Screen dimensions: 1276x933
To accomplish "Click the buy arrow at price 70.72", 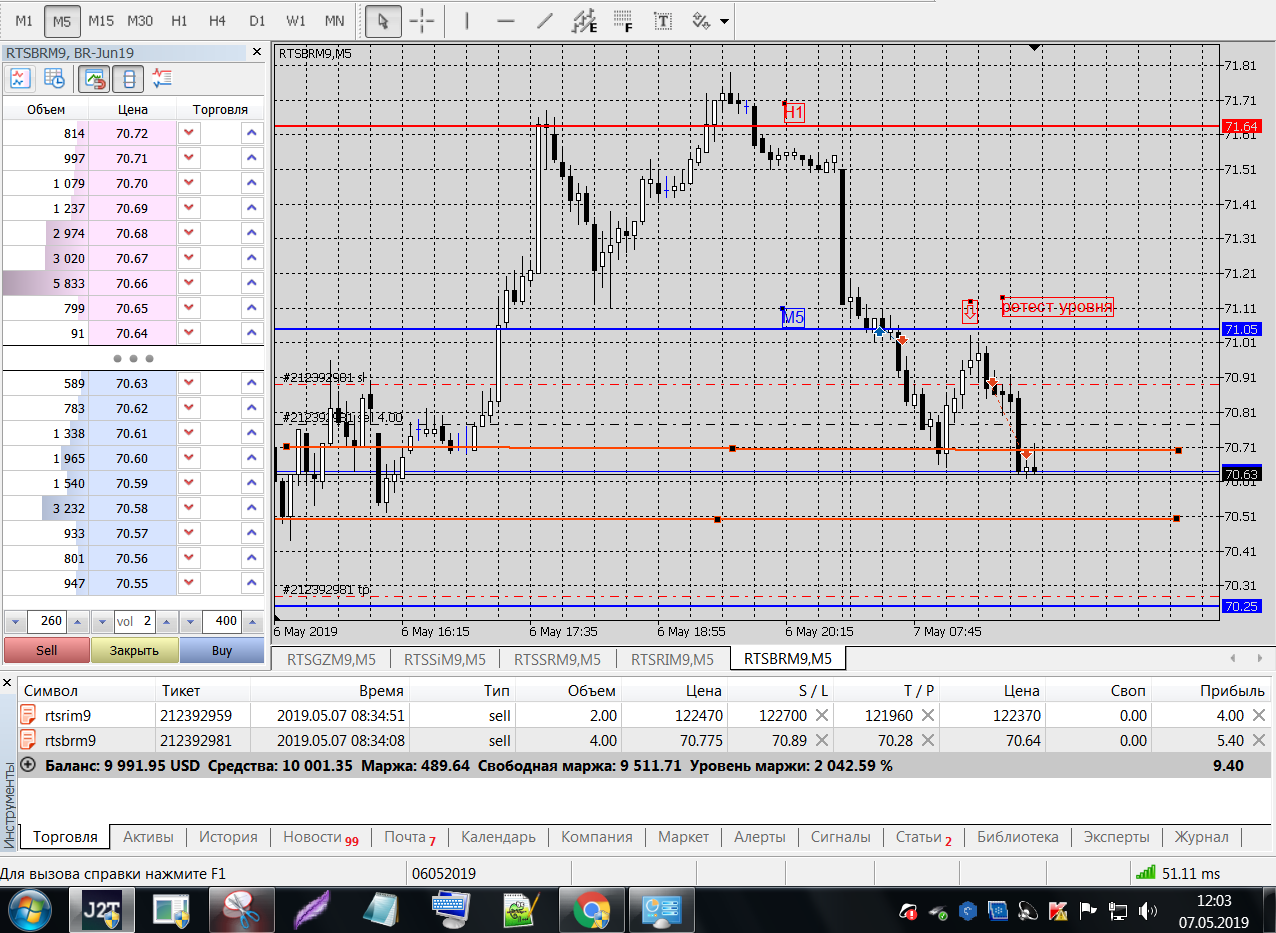I will 252,133.
